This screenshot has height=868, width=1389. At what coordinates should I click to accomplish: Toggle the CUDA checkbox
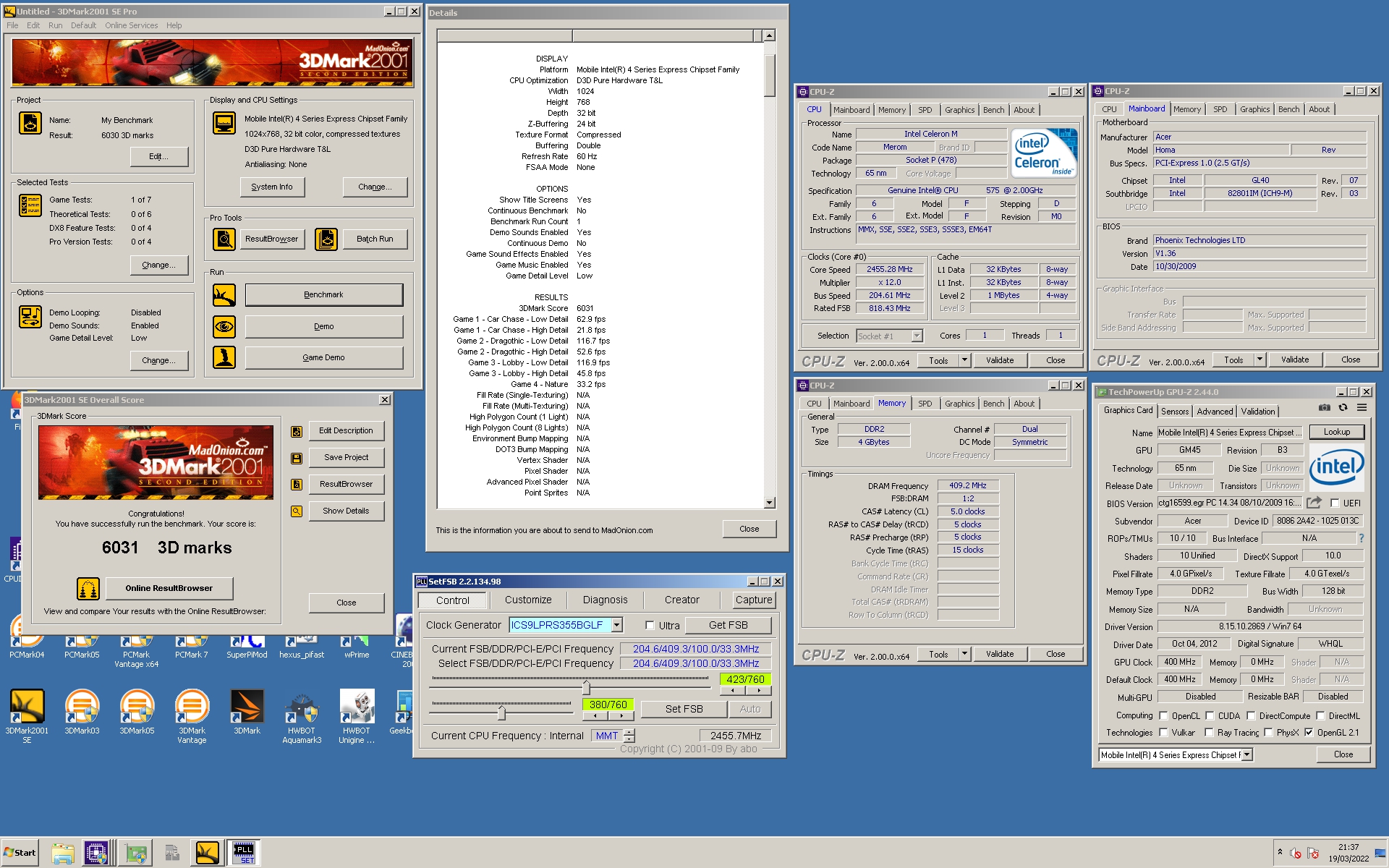(x=1210, y=716)
